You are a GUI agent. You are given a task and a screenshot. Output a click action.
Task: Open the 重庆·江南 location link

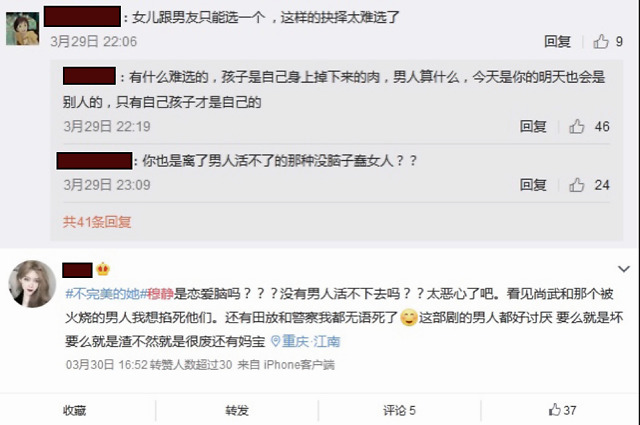[311, 341]
